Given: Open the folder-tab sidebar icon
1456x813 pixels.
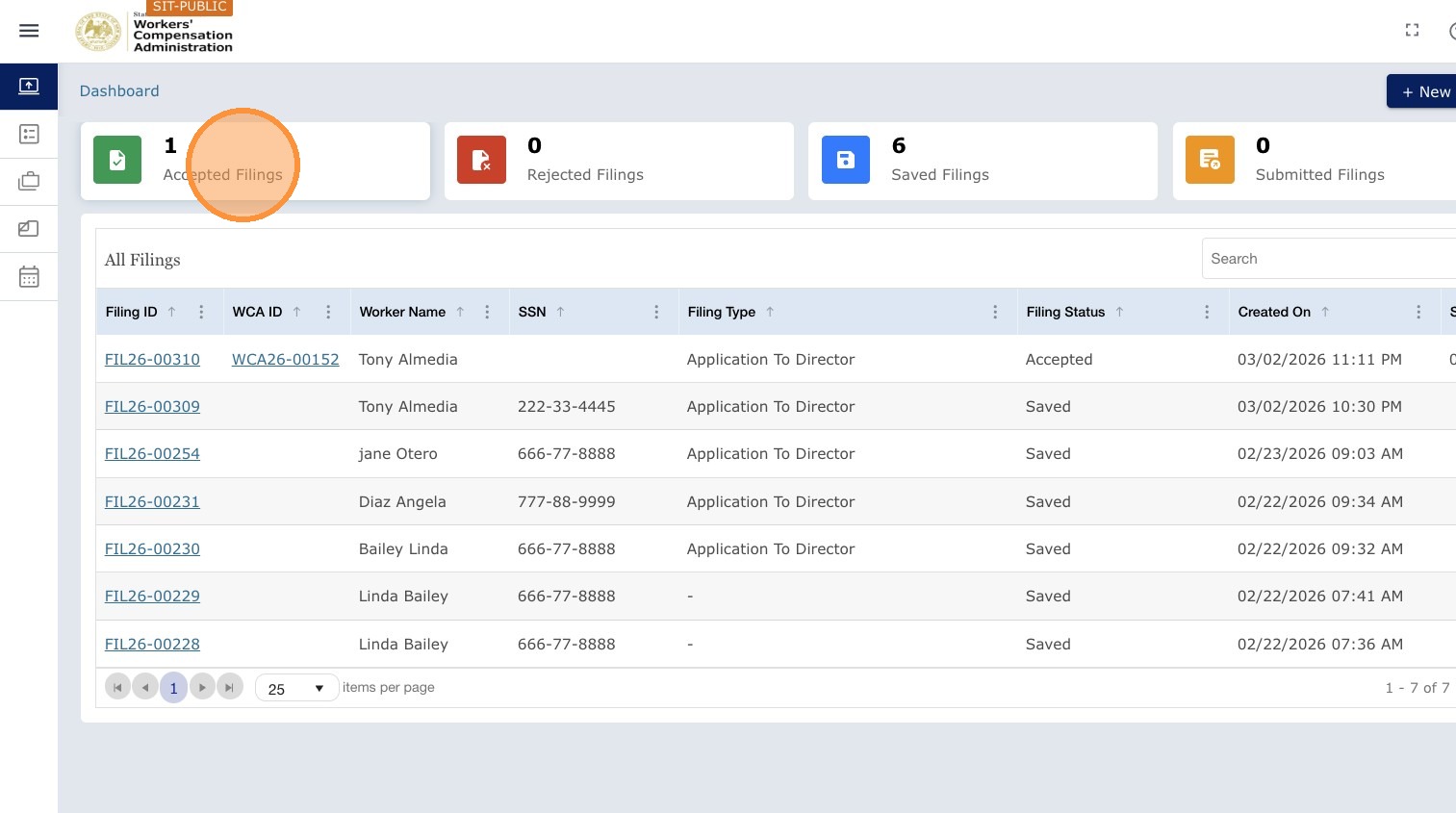Looking at the screenshot, I should (x=29, y=229).
